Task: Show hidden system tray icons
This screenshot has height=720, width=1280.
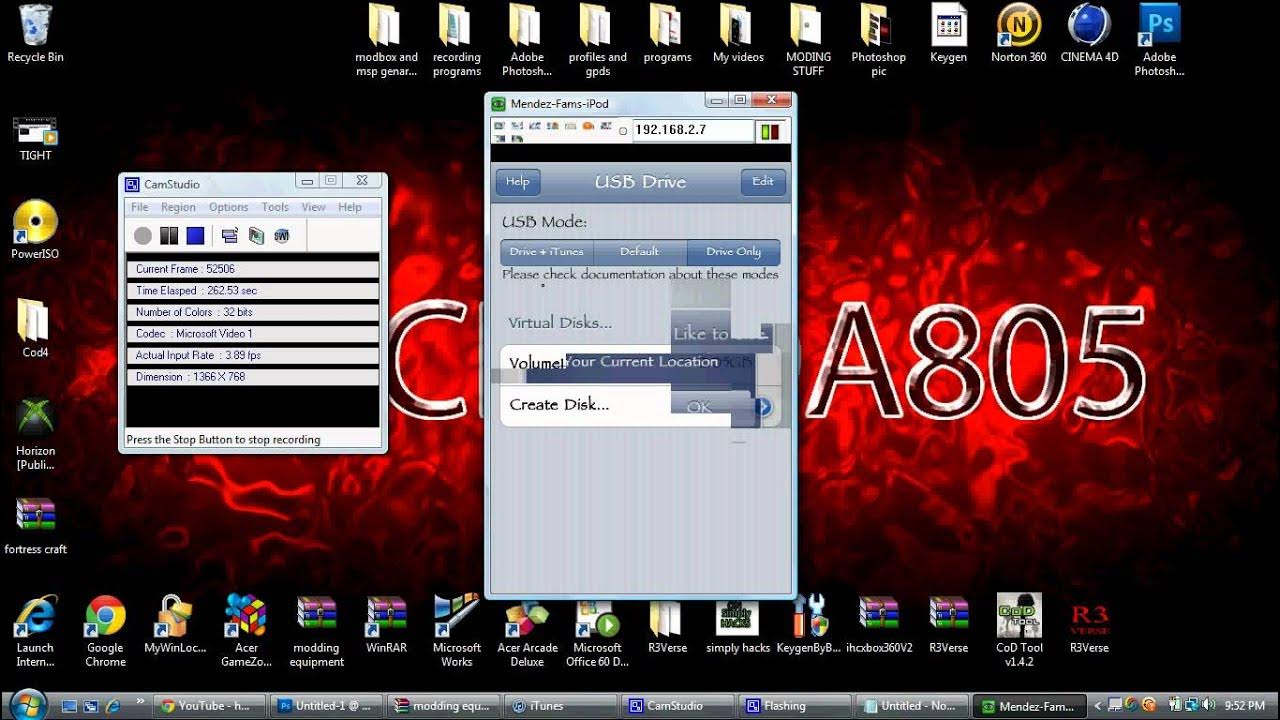Action: (1098, 706)
